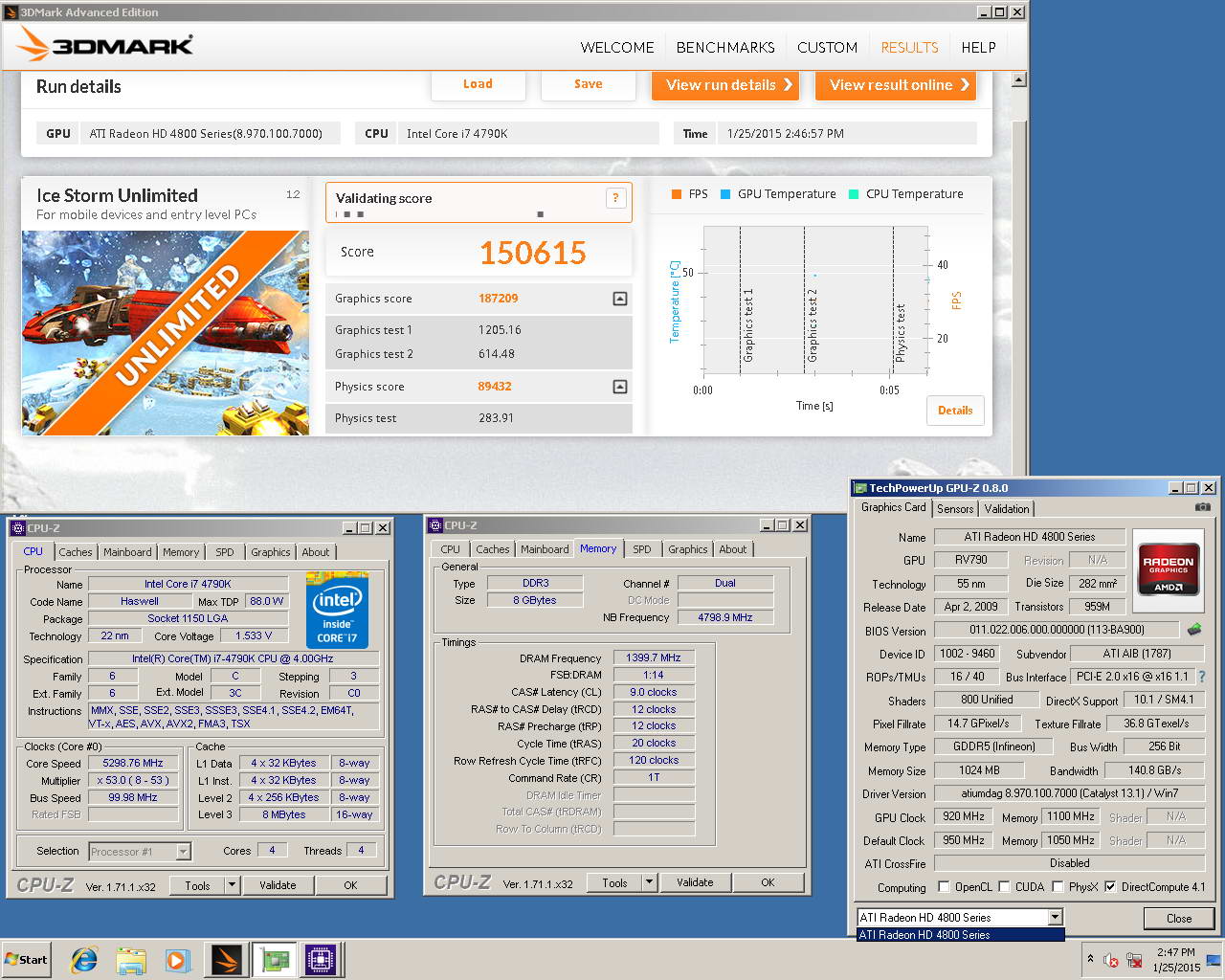The width and height of the screenshot is (1225, 980).
Task: Show hidden system tray icons
Action: (1089, 959)
